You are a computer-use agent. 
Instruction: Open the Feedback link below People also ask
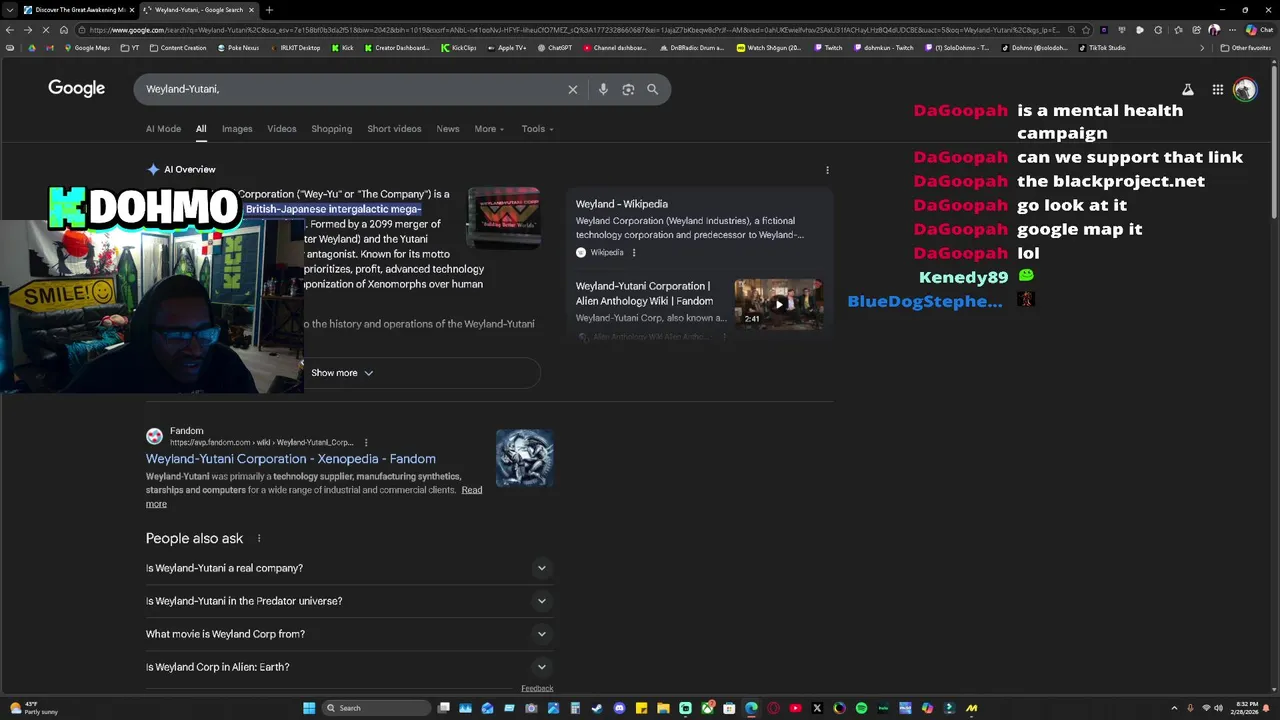(537, 688)
